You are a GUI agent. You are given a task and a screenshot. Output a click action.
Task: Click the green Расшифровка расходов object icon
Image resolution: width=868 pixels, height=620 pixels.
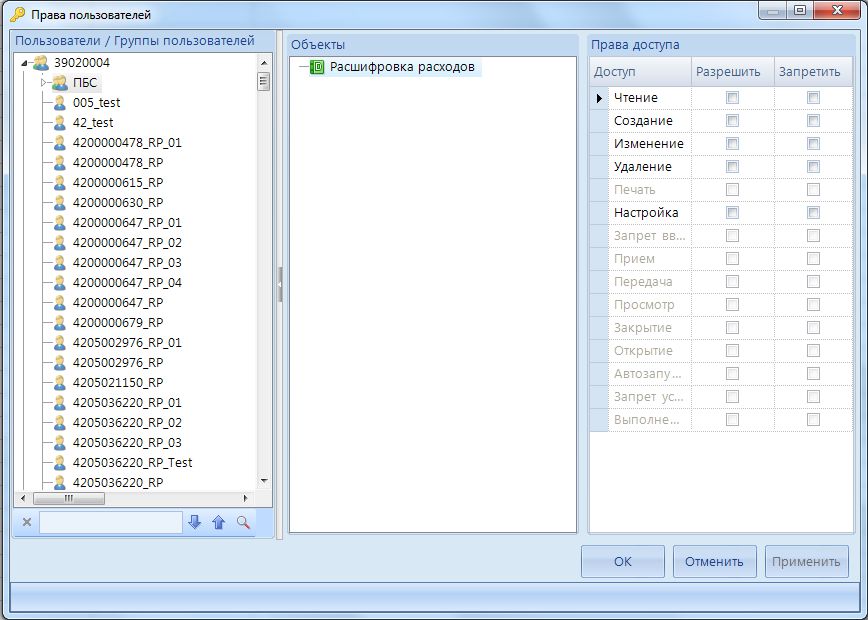click(x=317, y=68)
